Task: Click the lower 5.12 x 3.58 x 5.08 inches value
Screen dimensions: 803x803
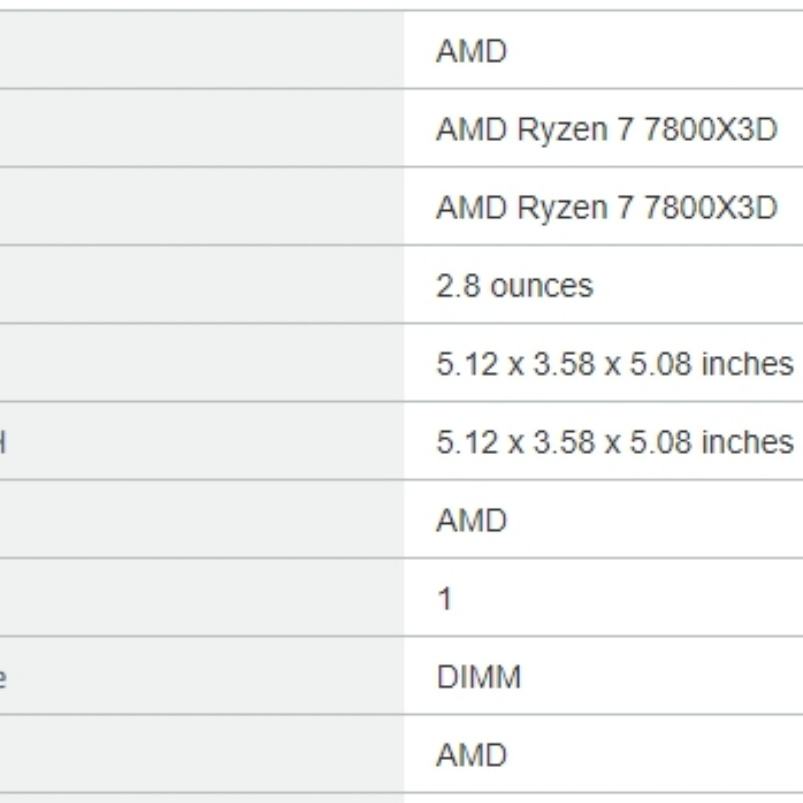Action: (614, 441)
